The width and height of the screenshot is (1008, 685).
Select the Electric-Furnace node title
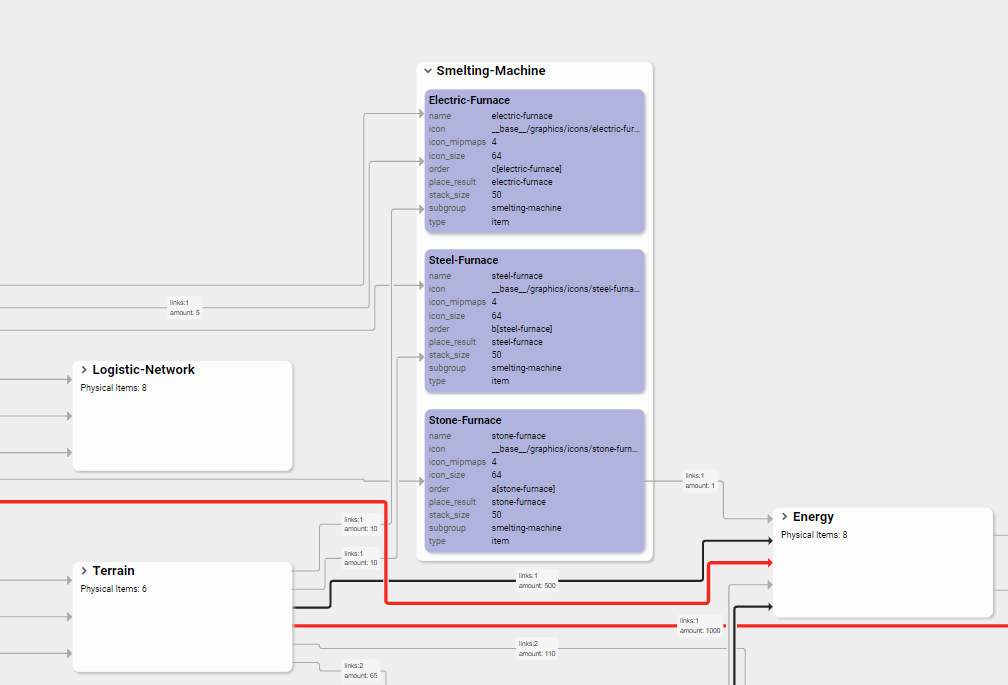click(469, 100)
